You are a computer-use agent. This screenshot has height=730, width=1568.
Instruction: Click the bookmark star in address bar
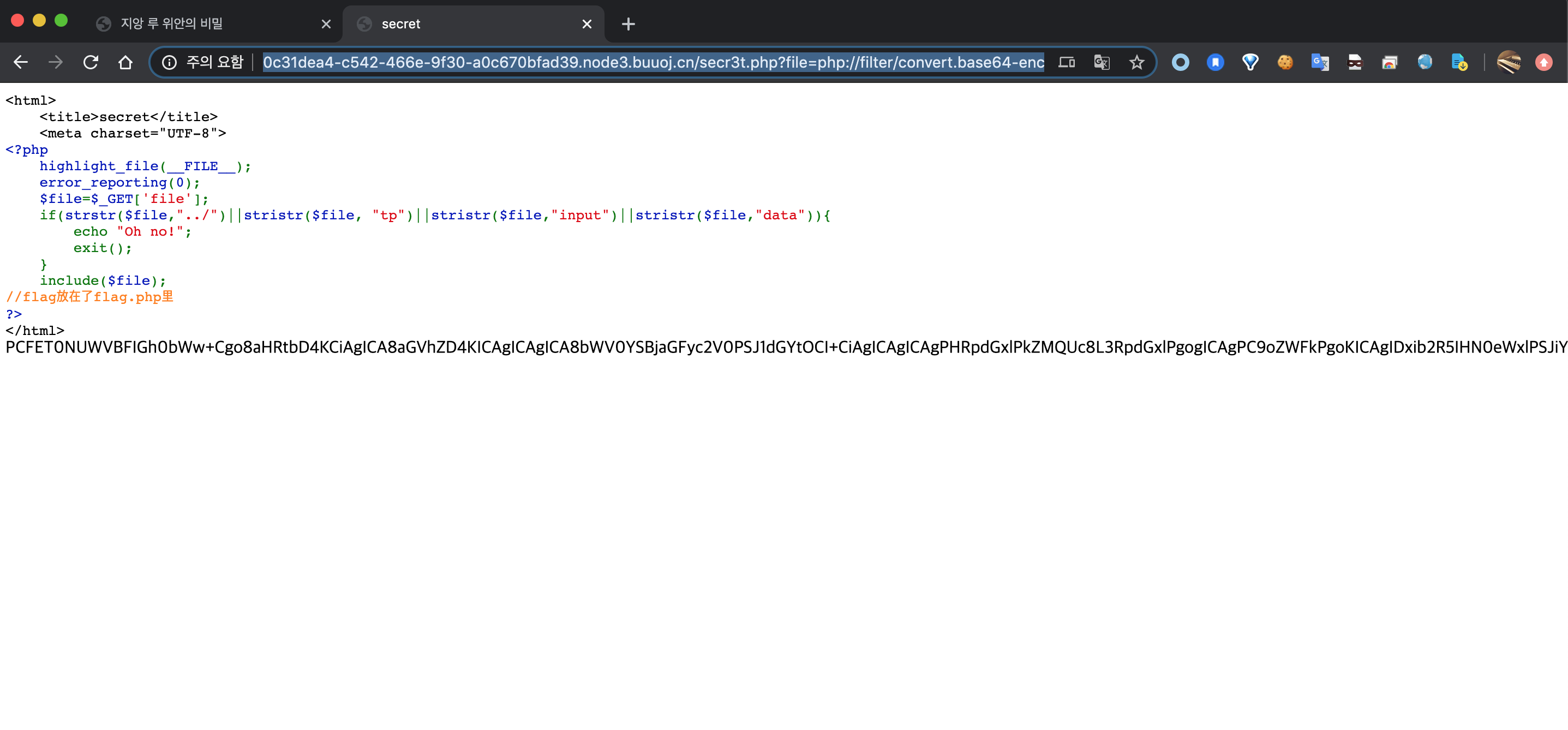[x=1136, y=62]
